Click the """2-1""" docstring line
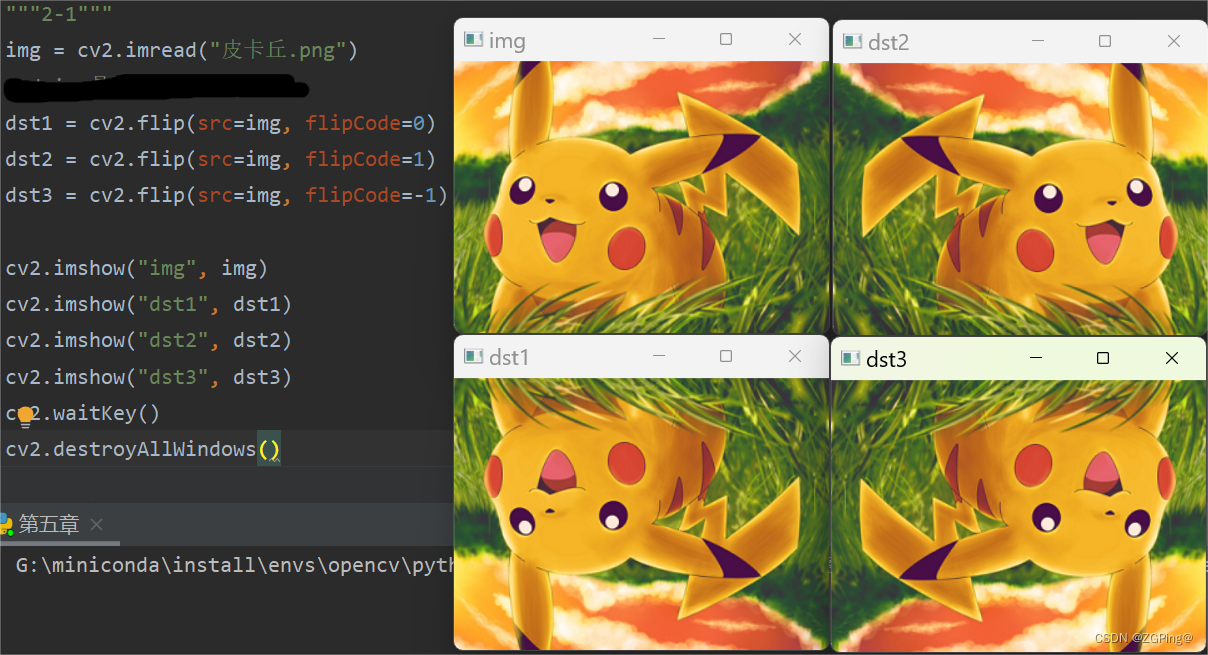The width and height of the screenshot is (1208, 655). coord(59,14)
